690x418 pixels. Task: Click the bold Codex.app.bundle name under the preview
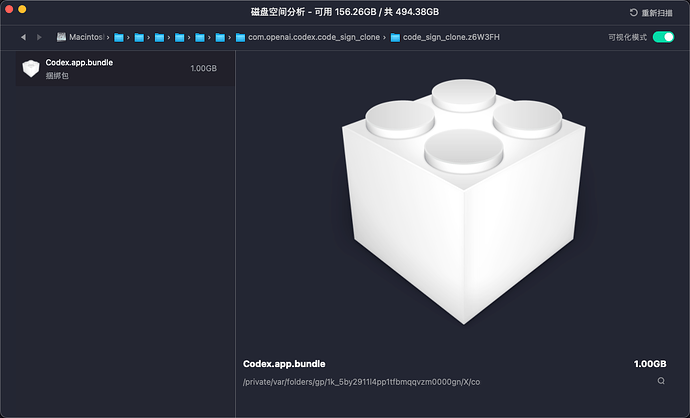pyautogui.click(x=284, y=364)
